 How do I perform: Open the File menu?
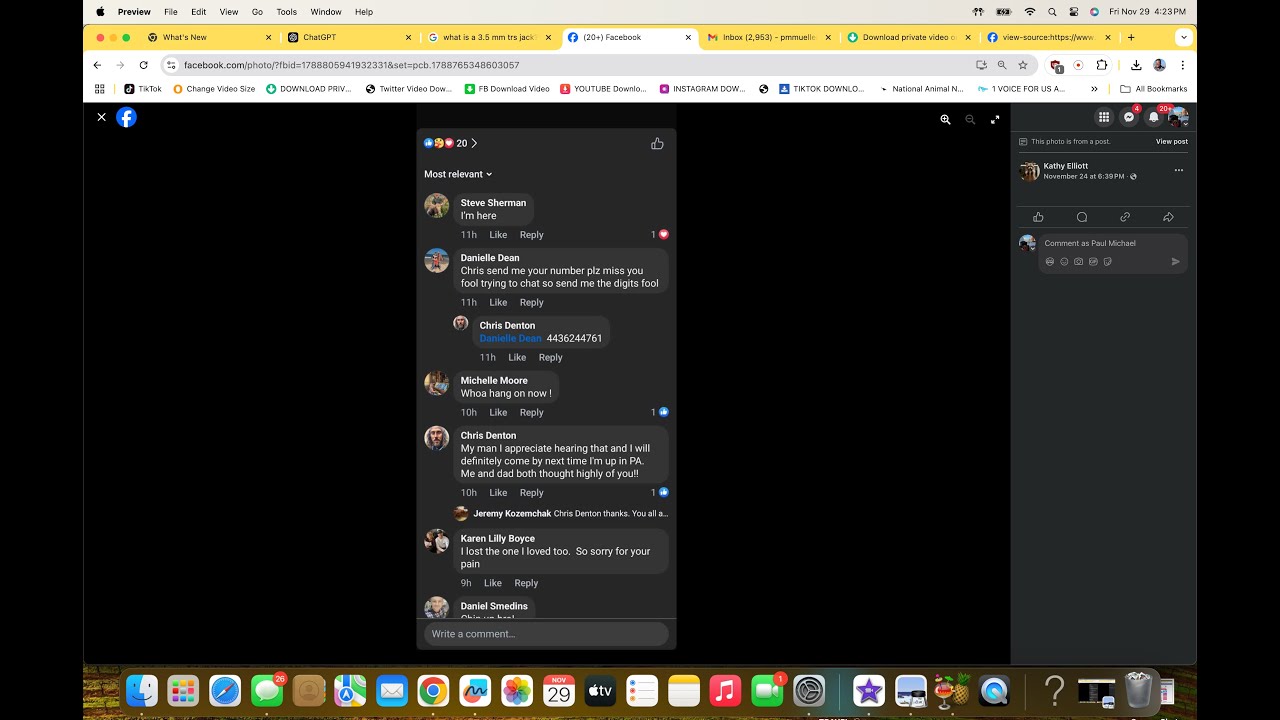(171, 12)
